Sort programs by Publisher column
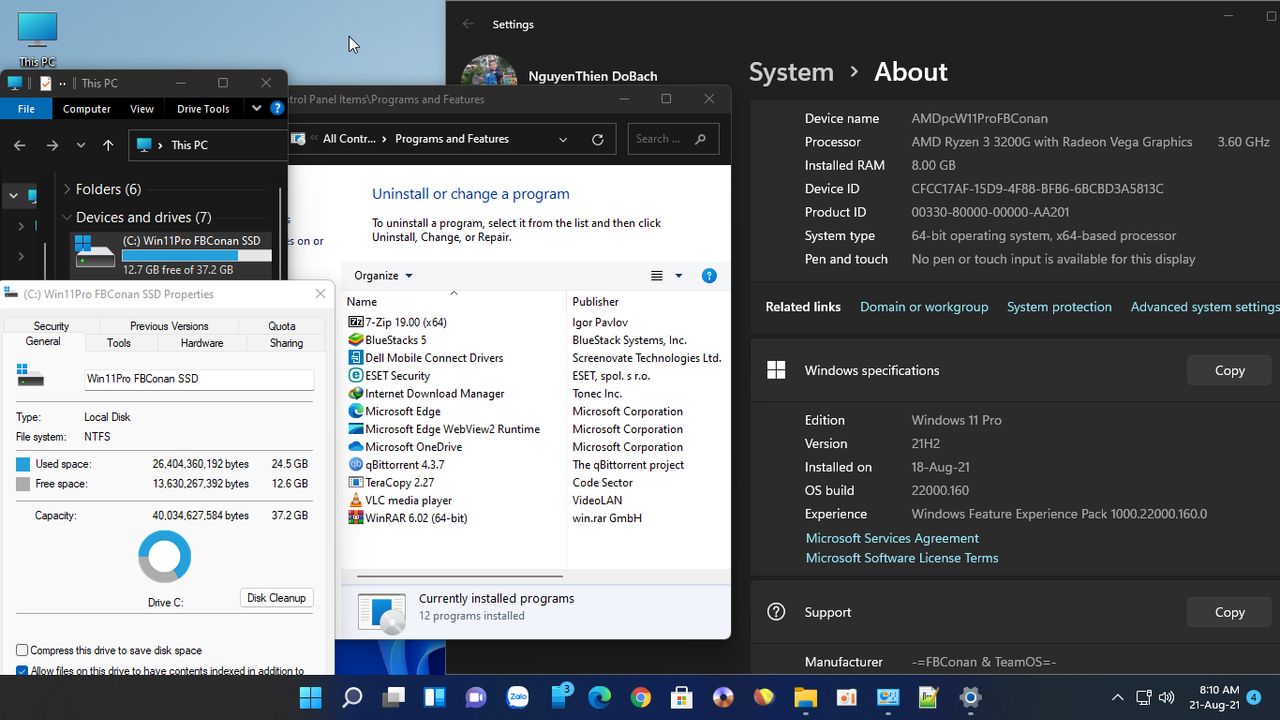This screenshot has width=1280, height=720. point(596,302)
